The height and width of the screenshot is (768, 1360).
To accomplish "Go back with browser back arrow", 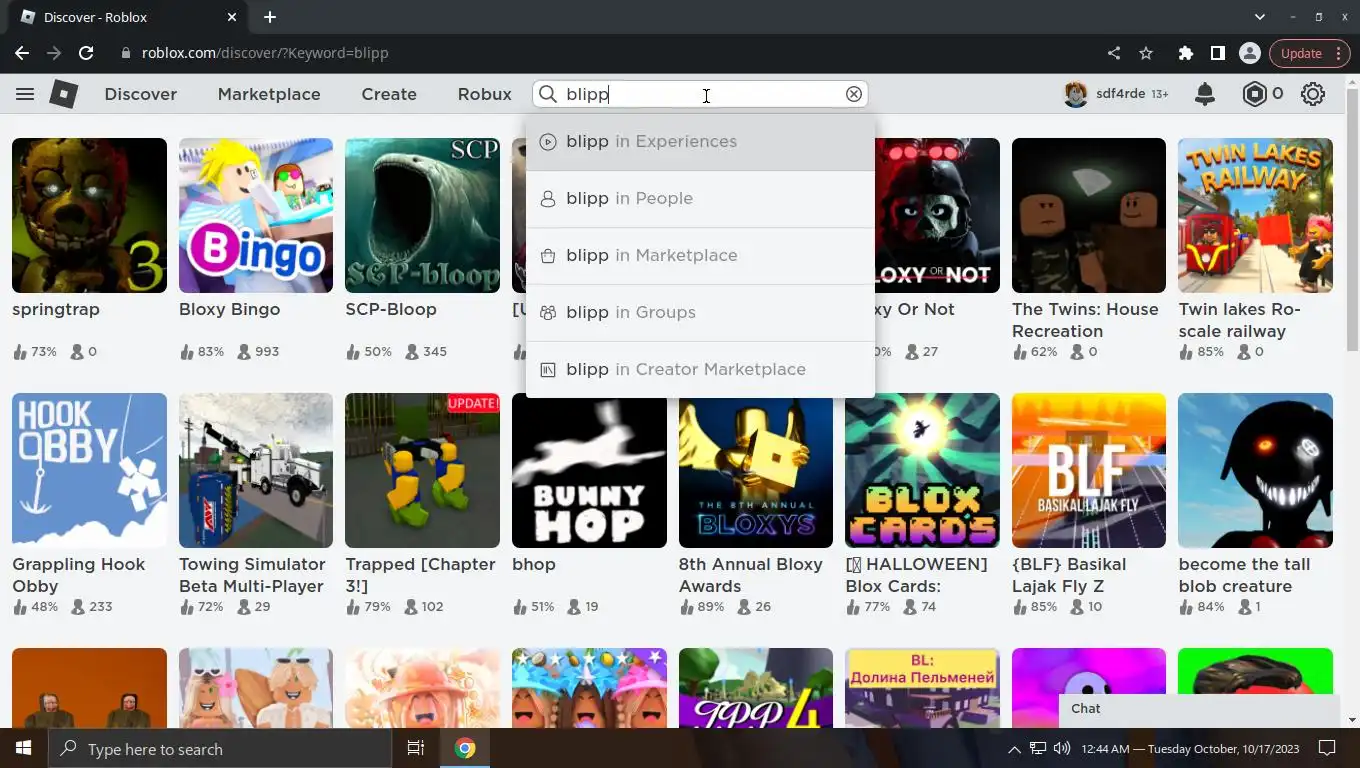I will [22, 53].
